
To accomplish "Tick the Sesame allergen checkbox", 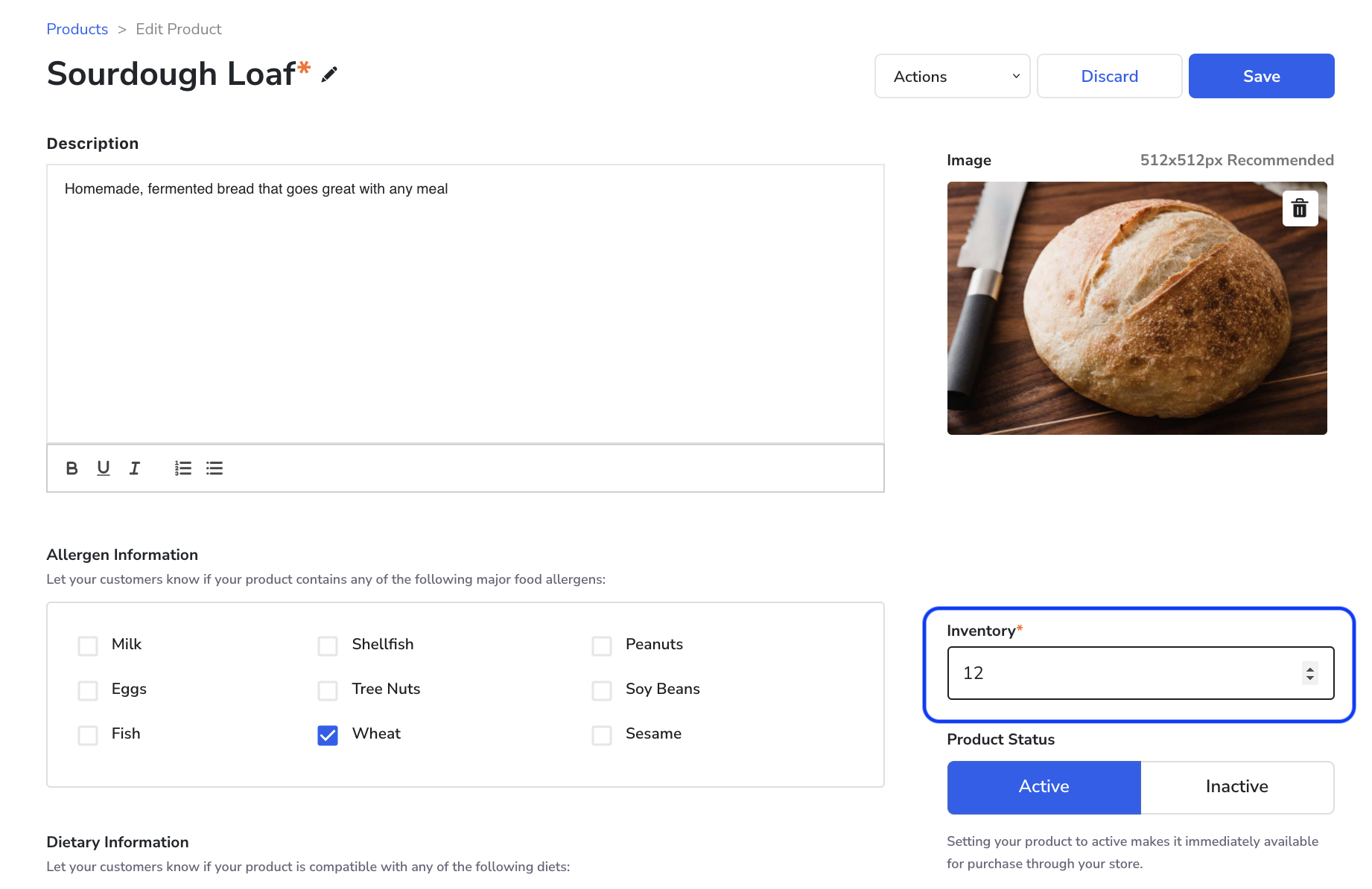I will [602, 735].
